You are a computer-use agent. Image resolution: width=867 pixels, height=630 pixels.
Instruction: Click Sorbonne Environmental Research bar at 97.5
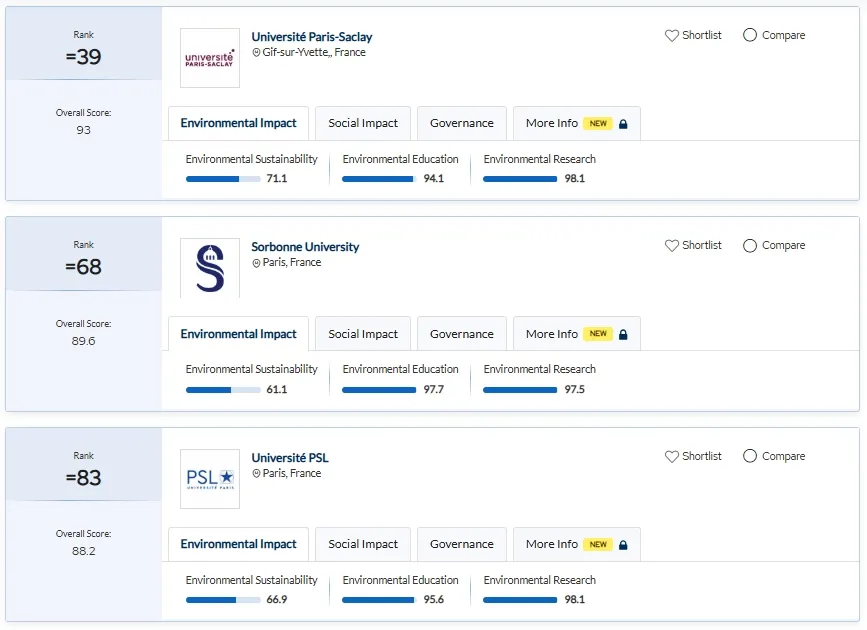click(520, 390)
